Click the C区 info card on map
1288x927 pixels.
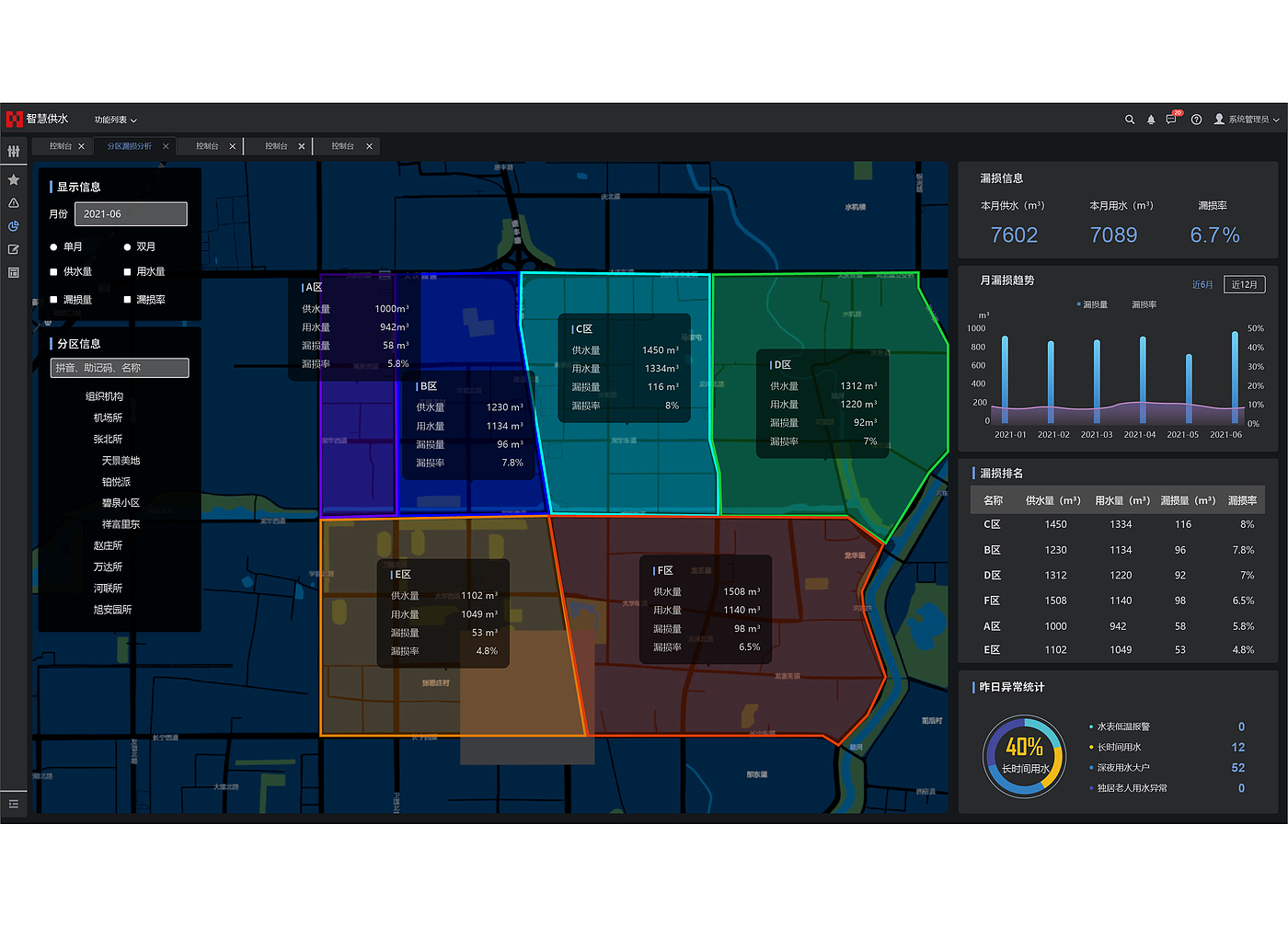coord(626,368)
